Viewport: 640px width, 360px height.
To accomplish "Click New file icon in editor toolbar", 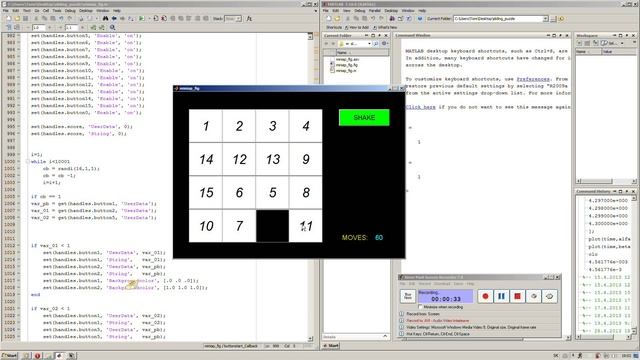I will (8, 18).
